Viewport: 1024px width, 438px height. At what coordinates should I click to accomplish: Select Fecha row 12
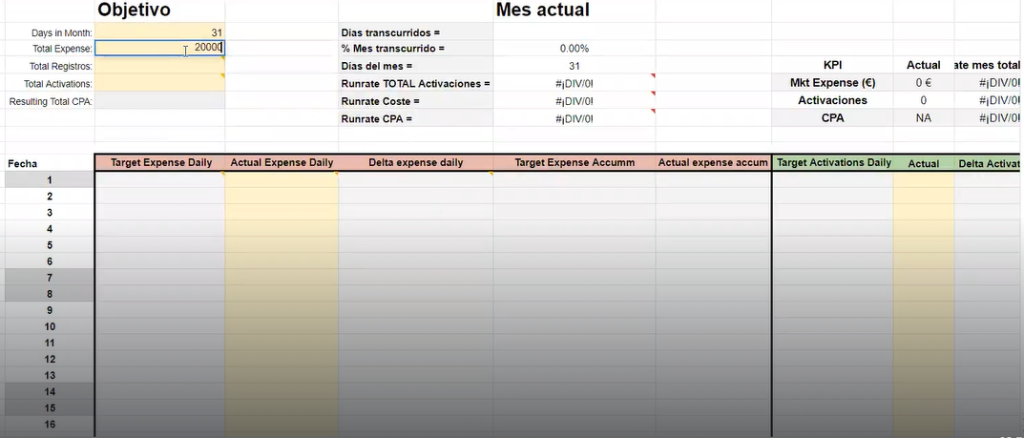pyautogui.click(x=50, y=359)
